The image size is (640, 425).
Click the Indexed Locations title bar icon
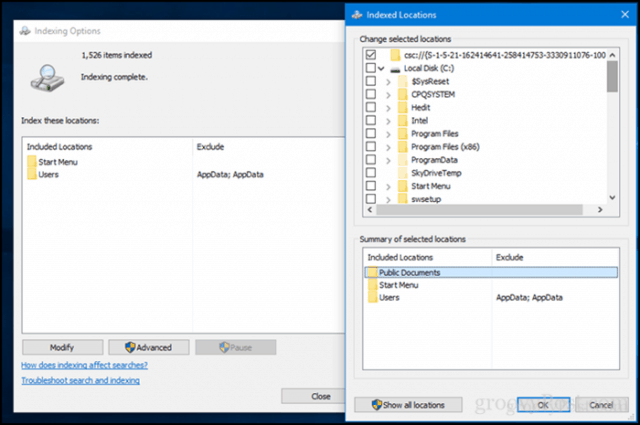click(357, 15)
